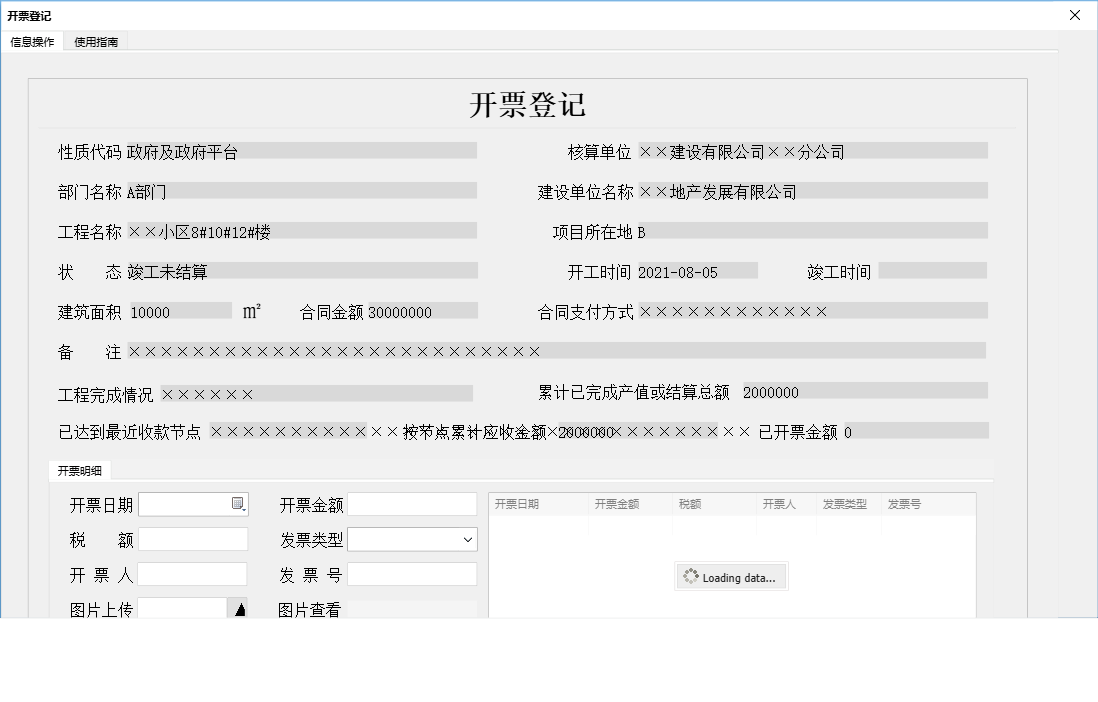Click the 开票人 input field

(x=193, y=573)
